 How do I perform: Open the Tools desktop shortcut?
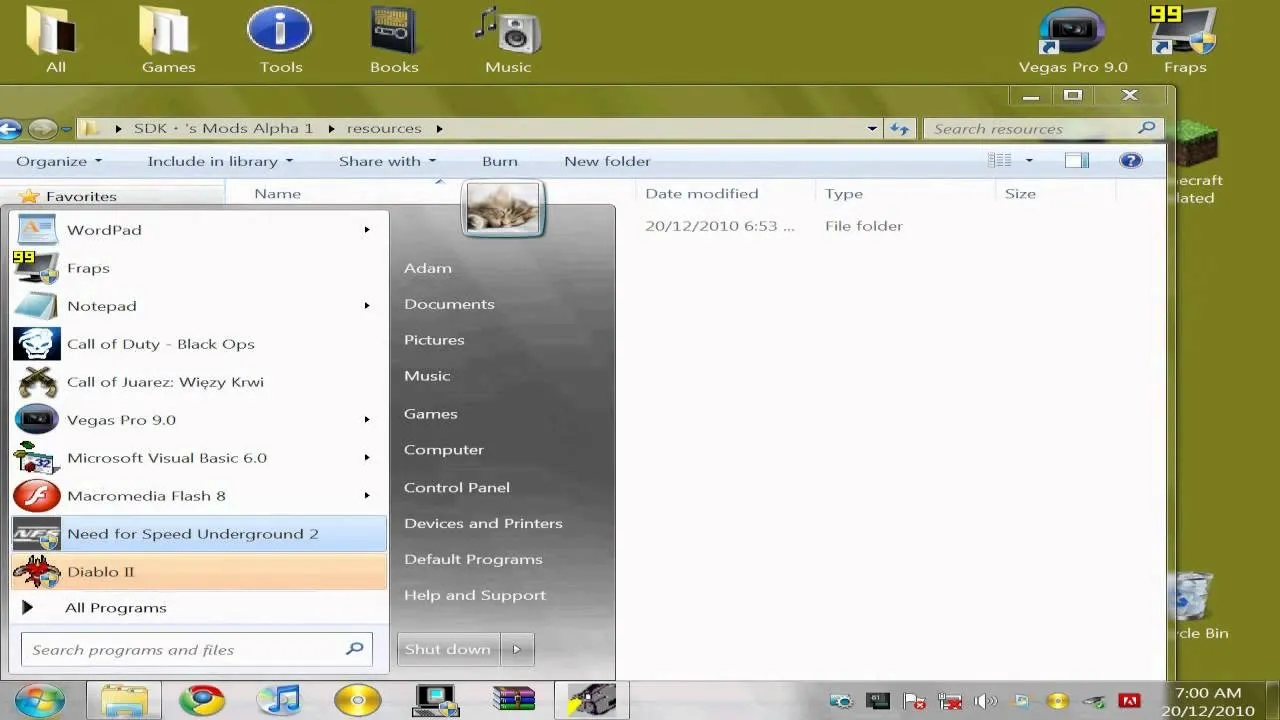[x=280, y=40]
